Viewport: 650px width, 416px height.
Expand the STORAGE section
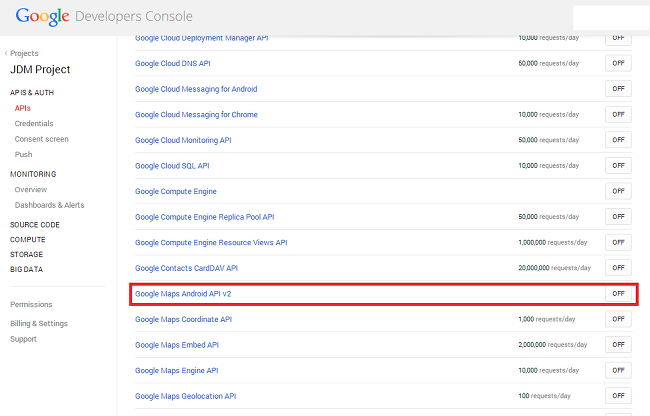[x=27, y=254]
